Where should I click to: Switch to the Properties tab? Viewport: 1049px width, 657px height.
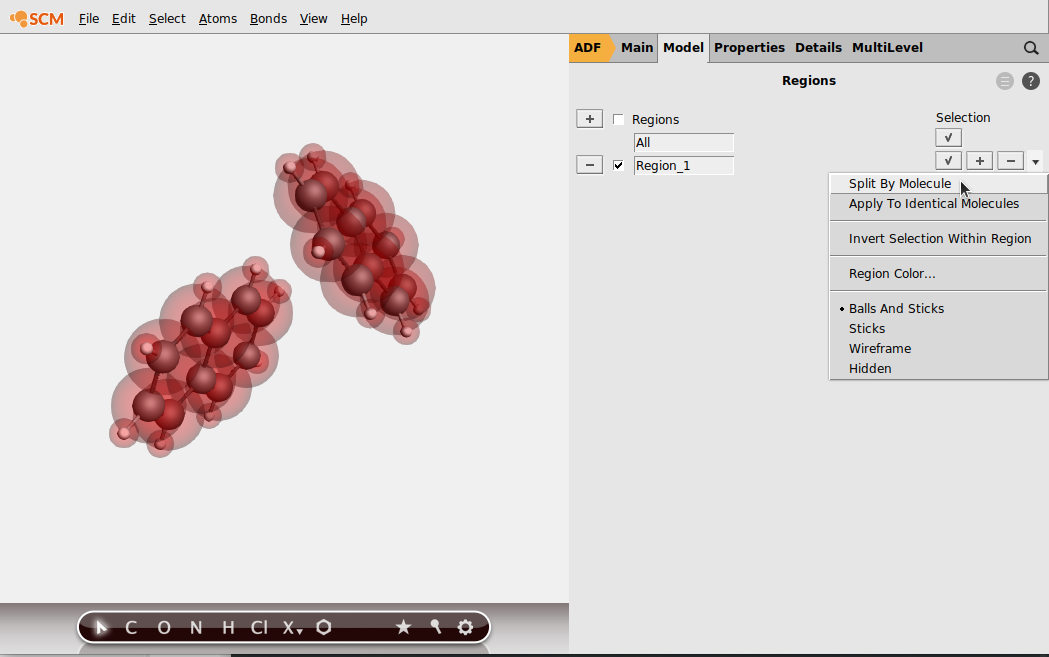(749, 48)
